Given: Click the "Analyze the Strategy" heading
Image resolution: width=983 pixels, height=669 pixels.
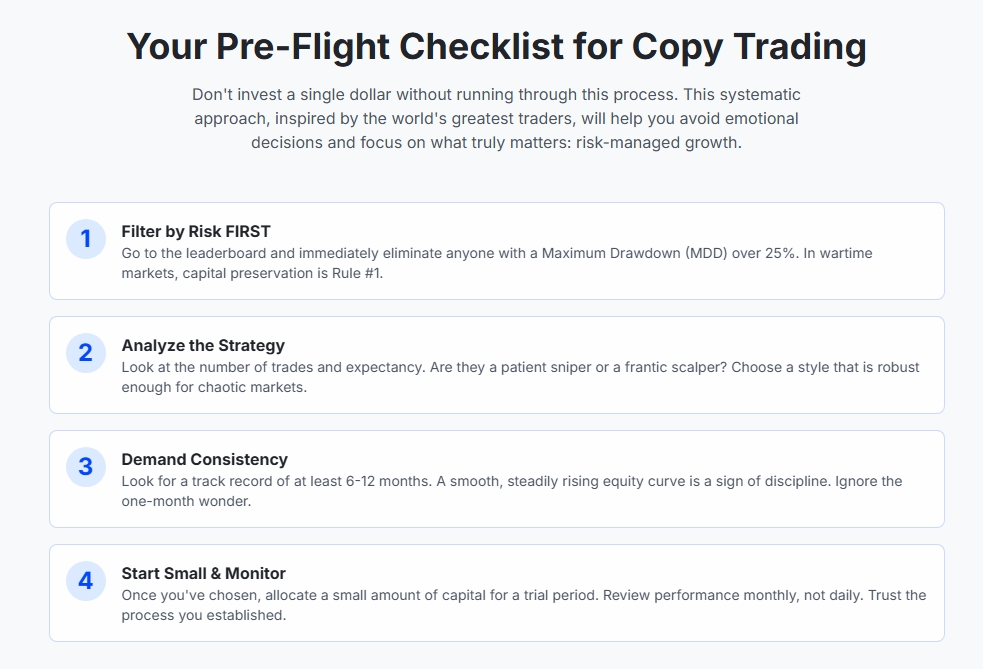Looking at the screenshot, I should point(203,345).
